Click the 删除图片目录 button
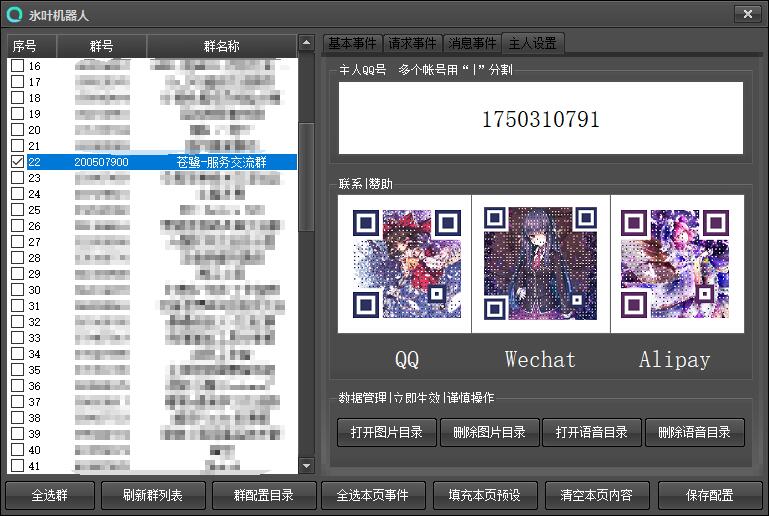Image resolution: width=769 pixels, height=516 pixels. tap(489, 432)
